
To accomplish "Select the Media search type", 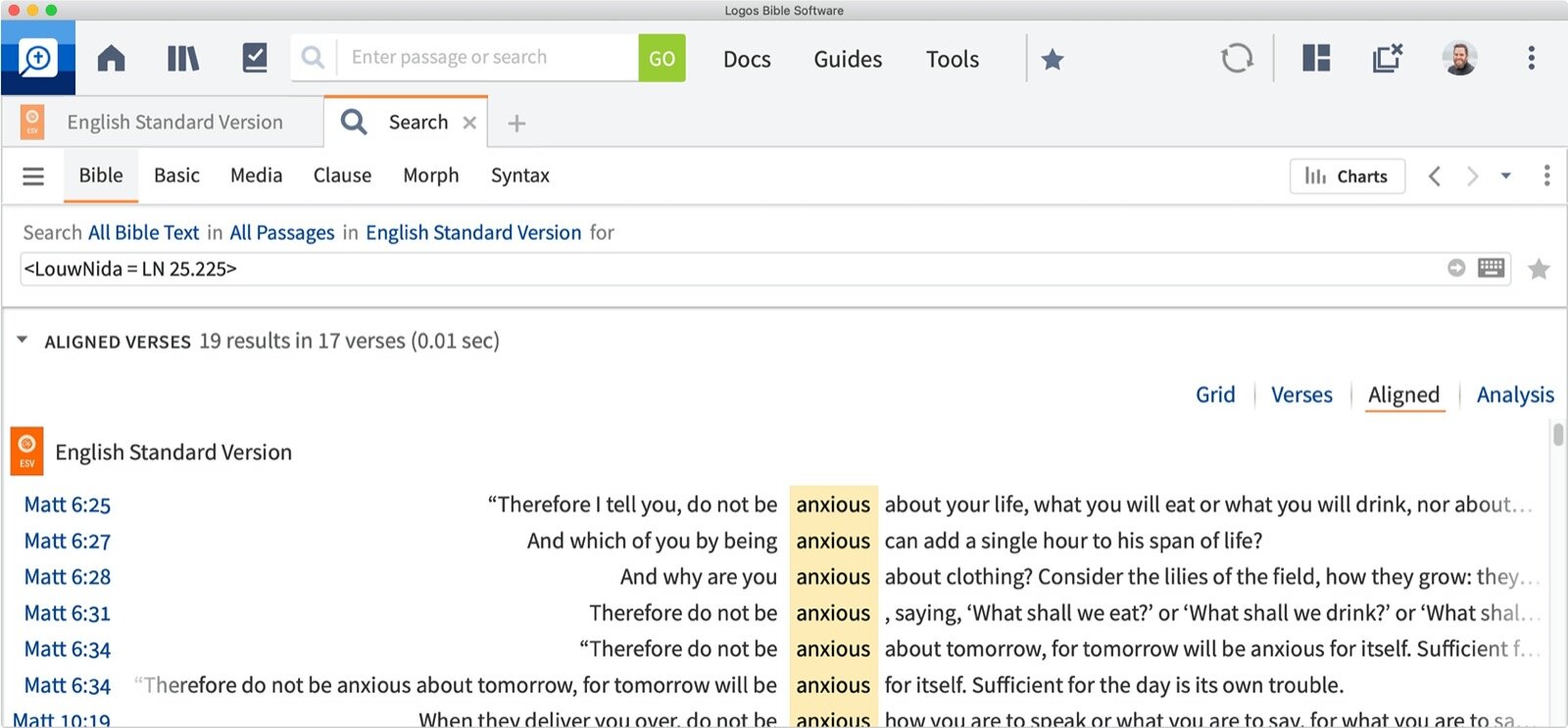I will (256, 175).
